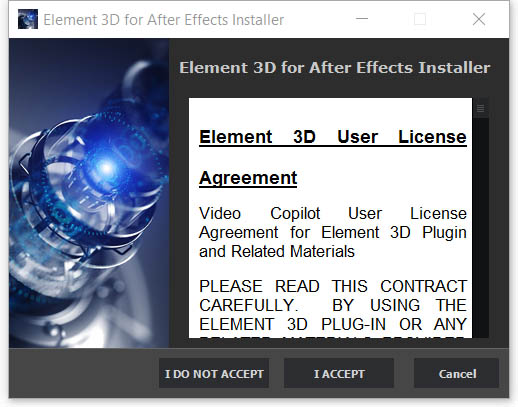Click the installer app icon in title bar

coord(28,19)
